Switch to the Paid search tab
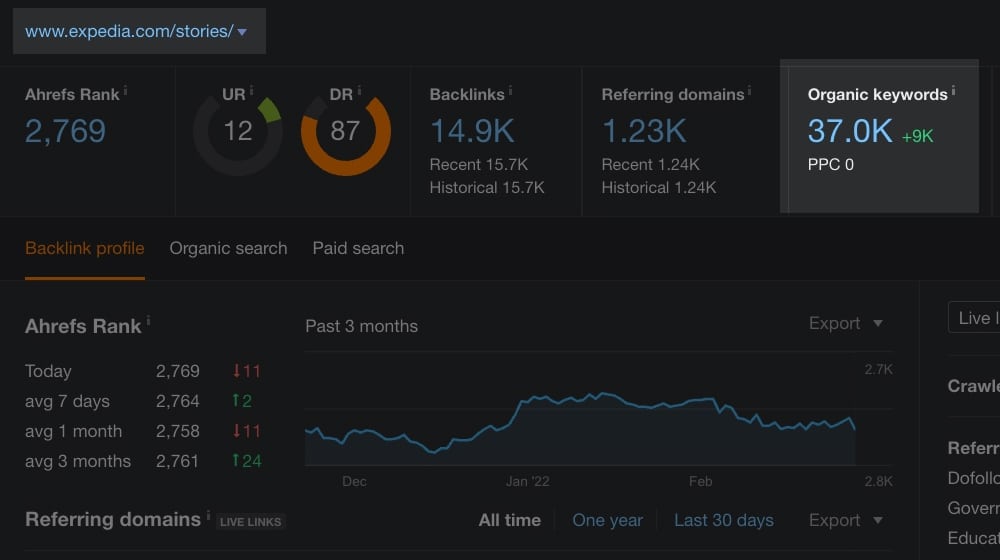 pyautogui.click(x=358, y=248)
